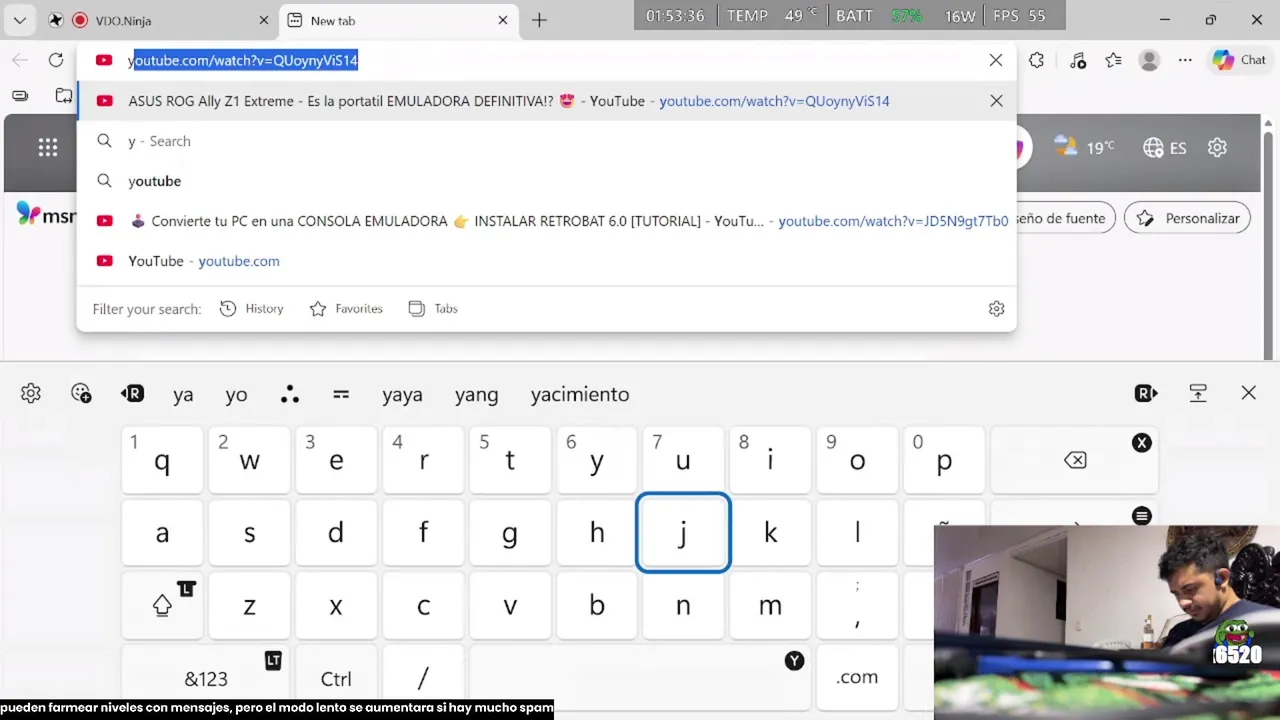Filter search by History
This screenshot has height=720, width=1280.
[x=252, y=309]
